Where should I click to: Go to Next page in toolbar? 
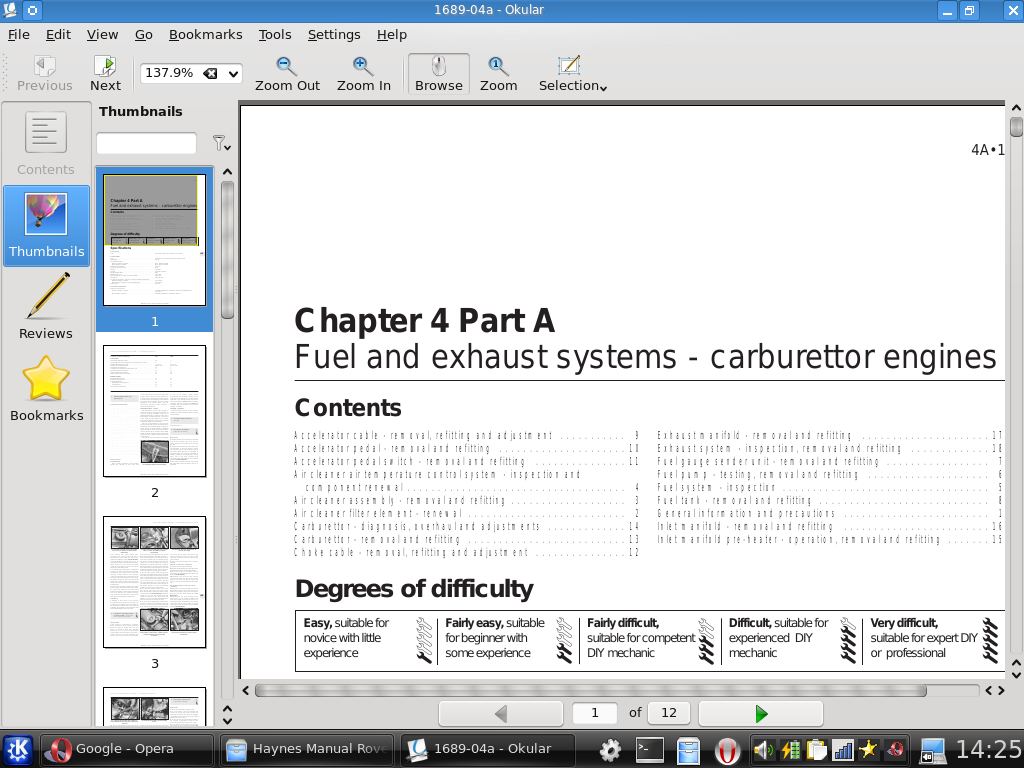coord(105,73)
